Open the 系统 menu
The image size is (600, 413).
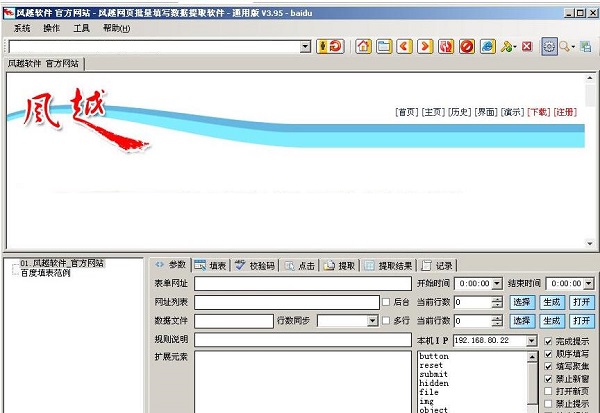(x=22, y=28)
